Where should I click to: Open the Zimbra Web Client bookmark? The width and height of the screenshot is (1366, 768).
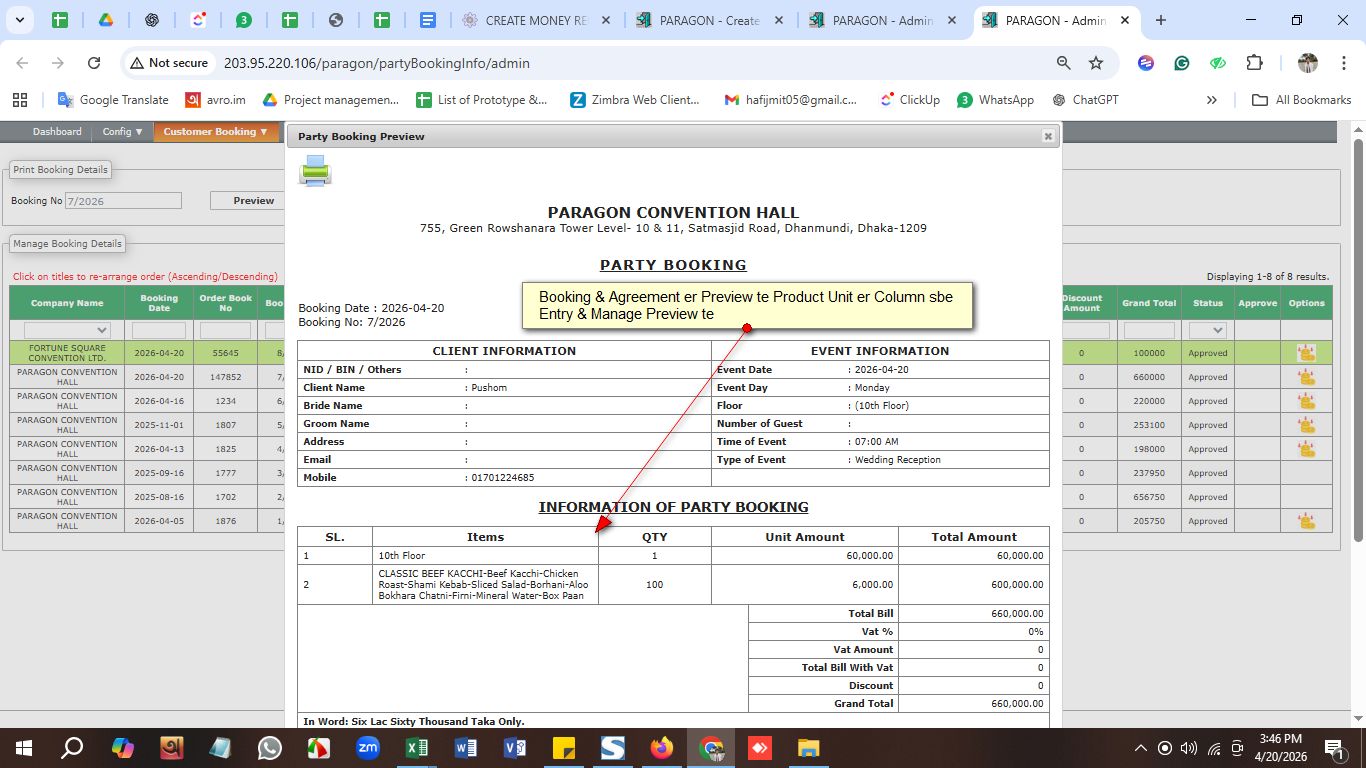coord(636,100)
